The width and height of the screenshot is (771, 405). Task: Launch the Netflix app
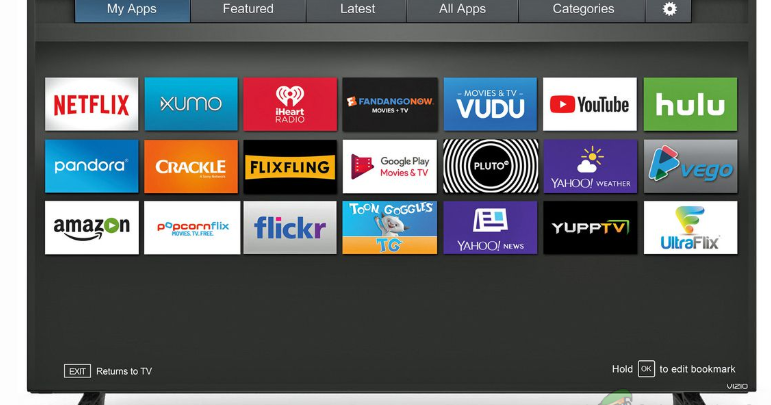pos(91,104)
